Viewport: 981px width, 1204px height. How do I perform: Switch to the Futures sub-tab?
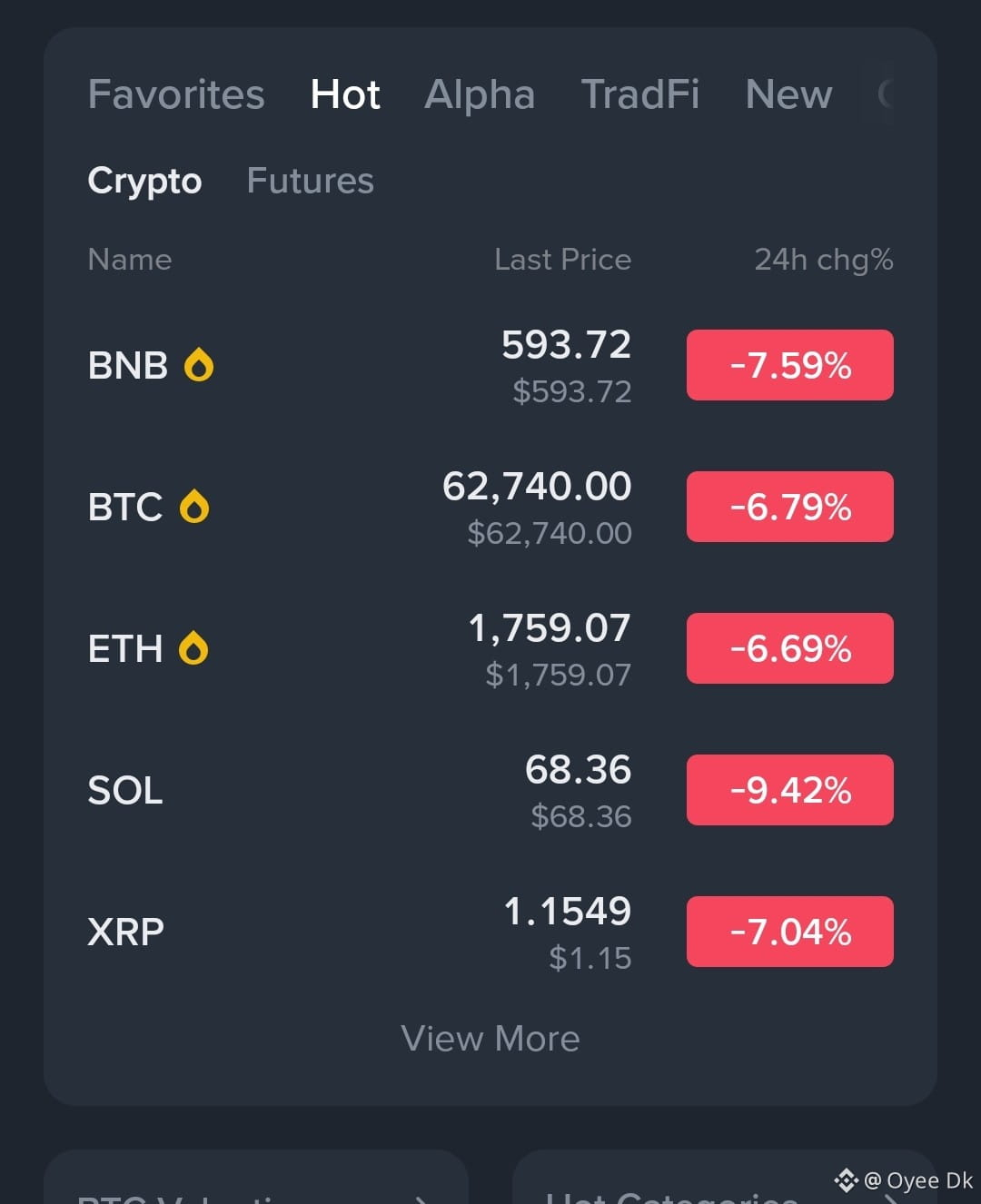click(x=311, y=181)
